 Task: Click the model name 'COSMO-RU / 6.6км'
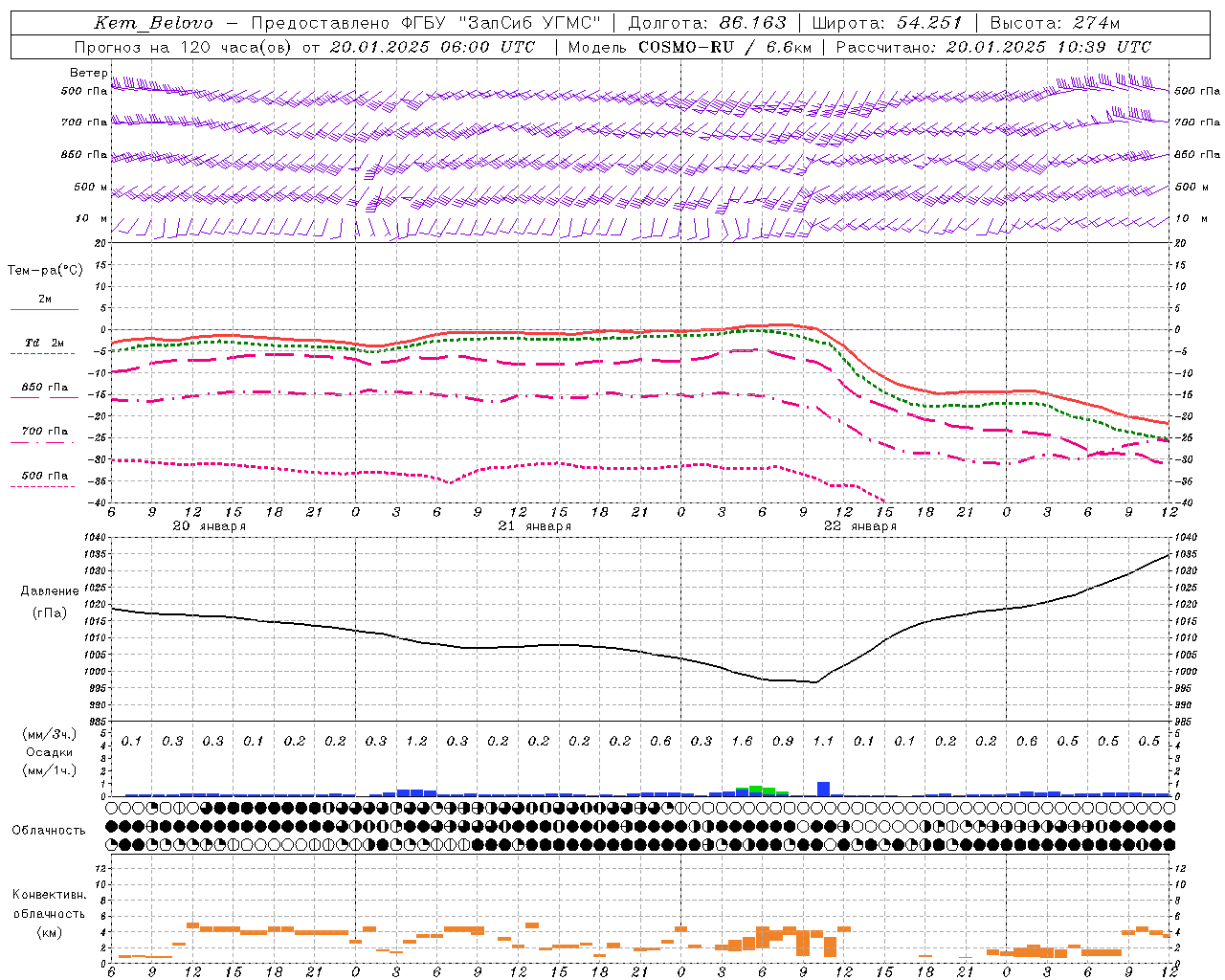(x=724, y=47)
